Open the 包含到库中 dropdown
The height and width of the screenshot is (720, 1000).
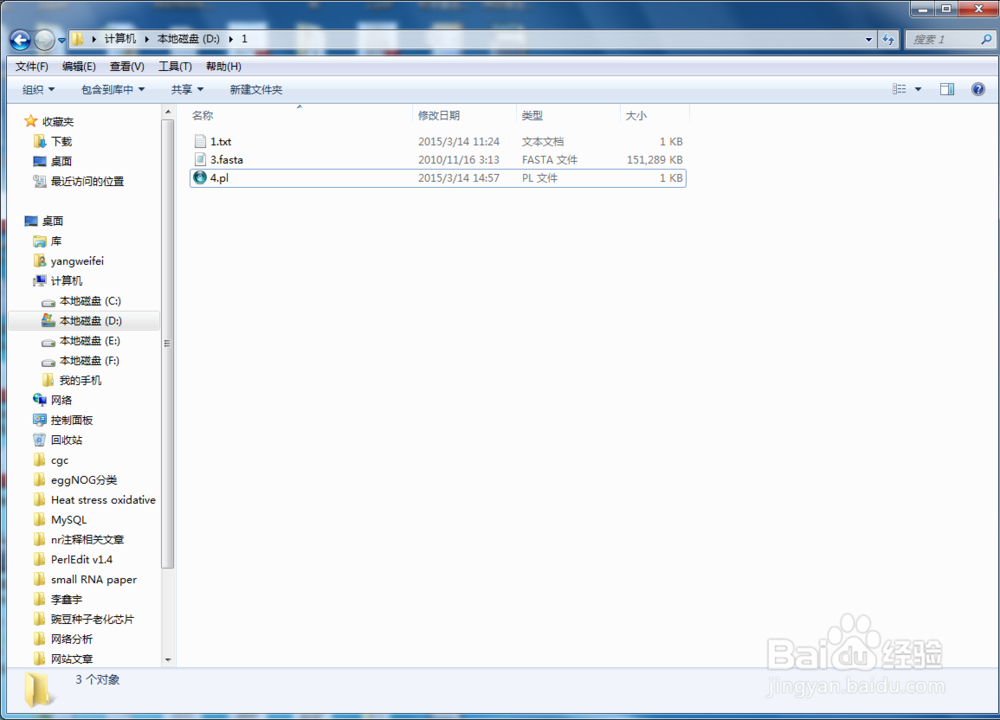pos(113,89)
